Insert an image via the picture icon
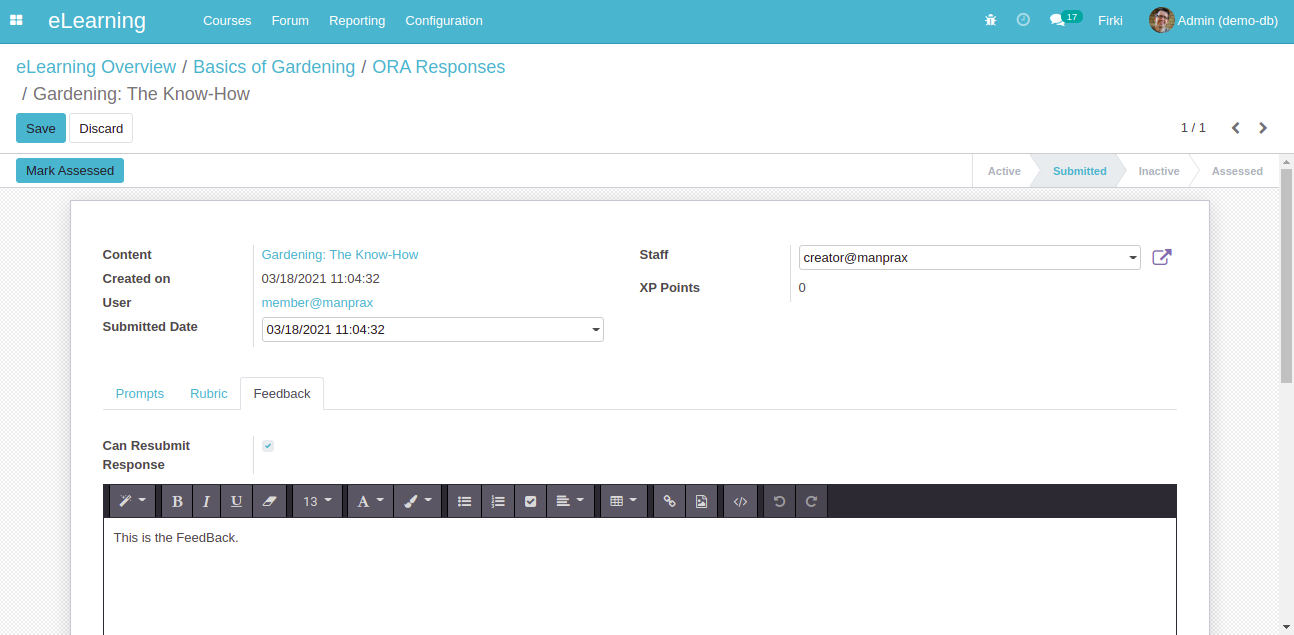Screen dimensions: 1294x635 701,502
